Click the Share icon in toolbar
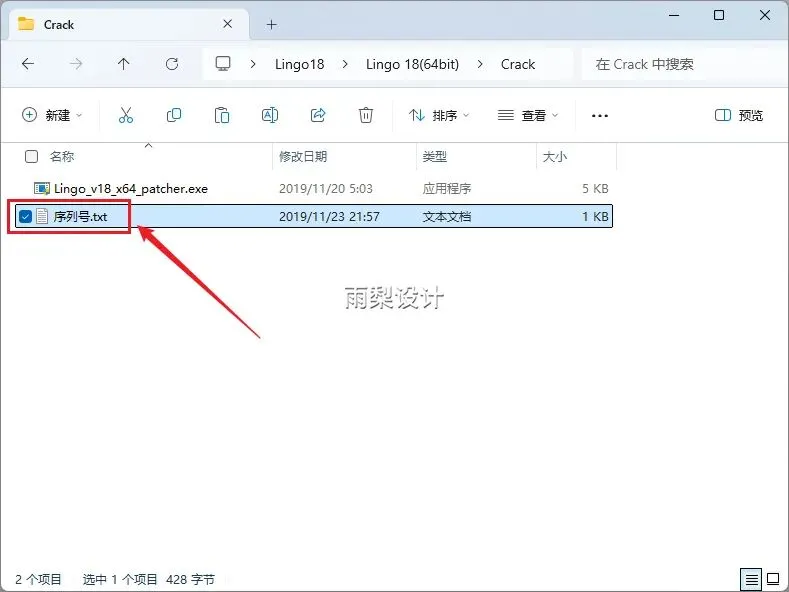This screenshot has height=592, width=789. [x=318, y=115]
